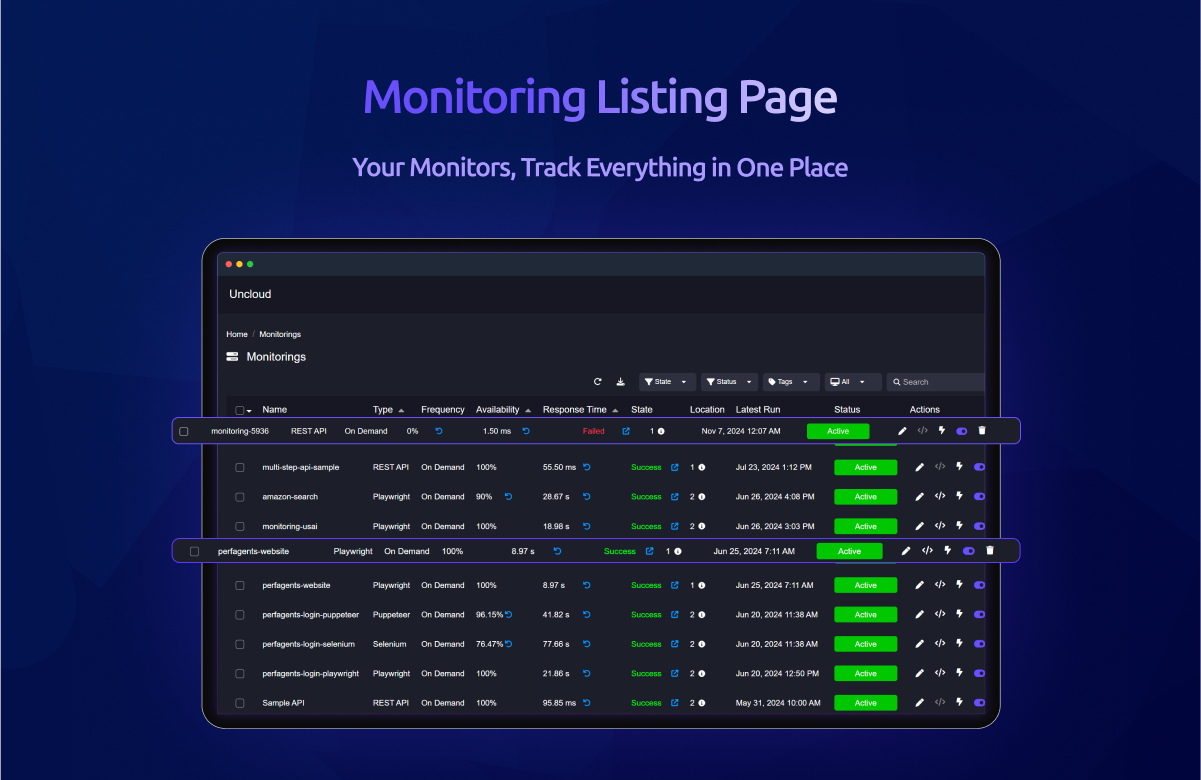Viewport: 1201px width, 780px height.
Task: Open the Status filter dropdown
Action: (x=729, y=382)
